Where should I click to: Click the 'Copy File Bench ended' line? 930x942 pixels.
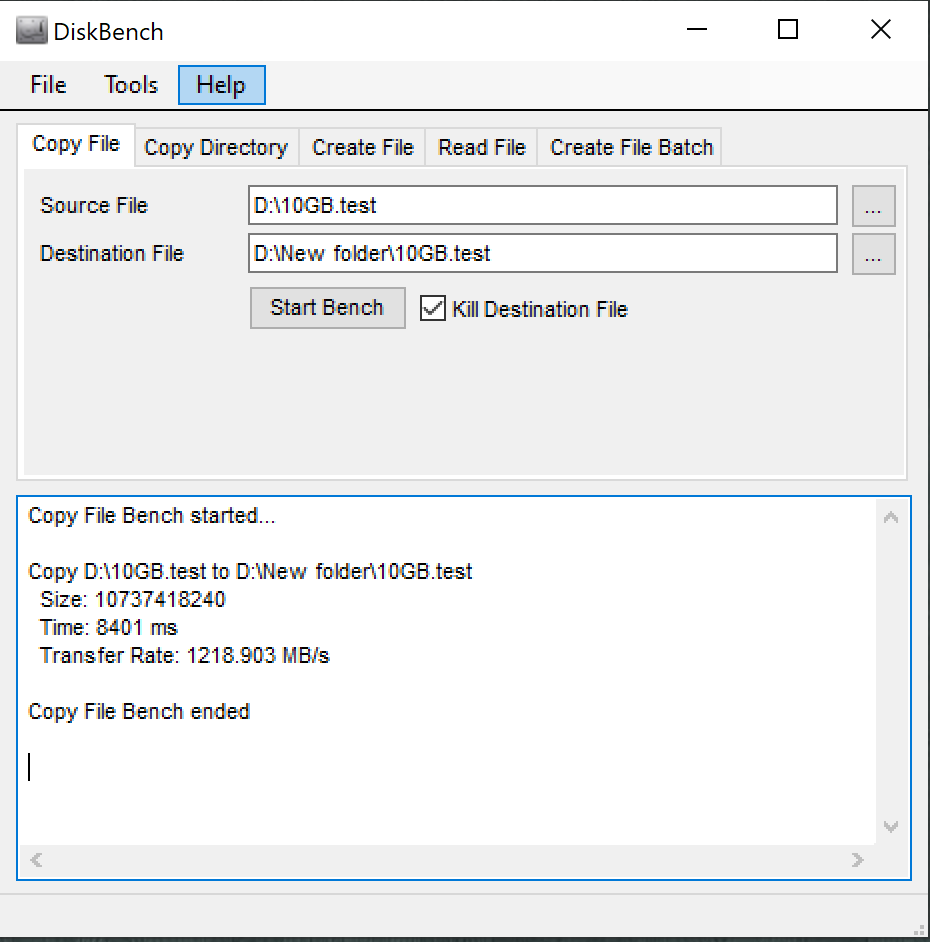point(139,712)
